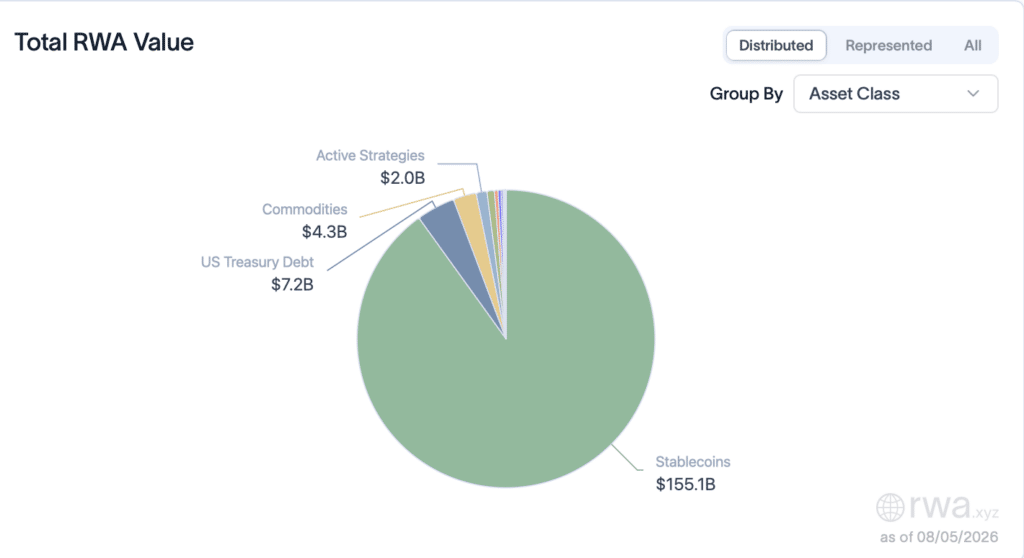This screenshot has width=1024, height=558.
Task: Click the blue US Treasury Debt slice
Action: tap(451, 229)
